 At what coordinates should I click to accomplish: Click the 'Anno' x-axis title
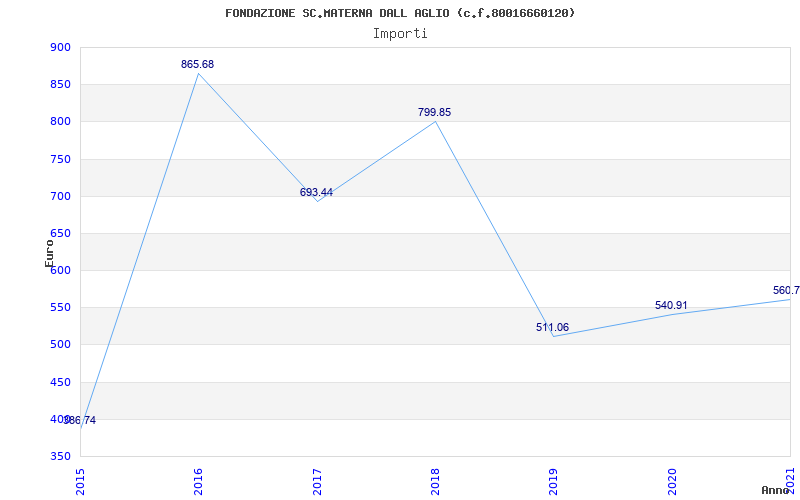pyautogui.click(x=776, y=490)
